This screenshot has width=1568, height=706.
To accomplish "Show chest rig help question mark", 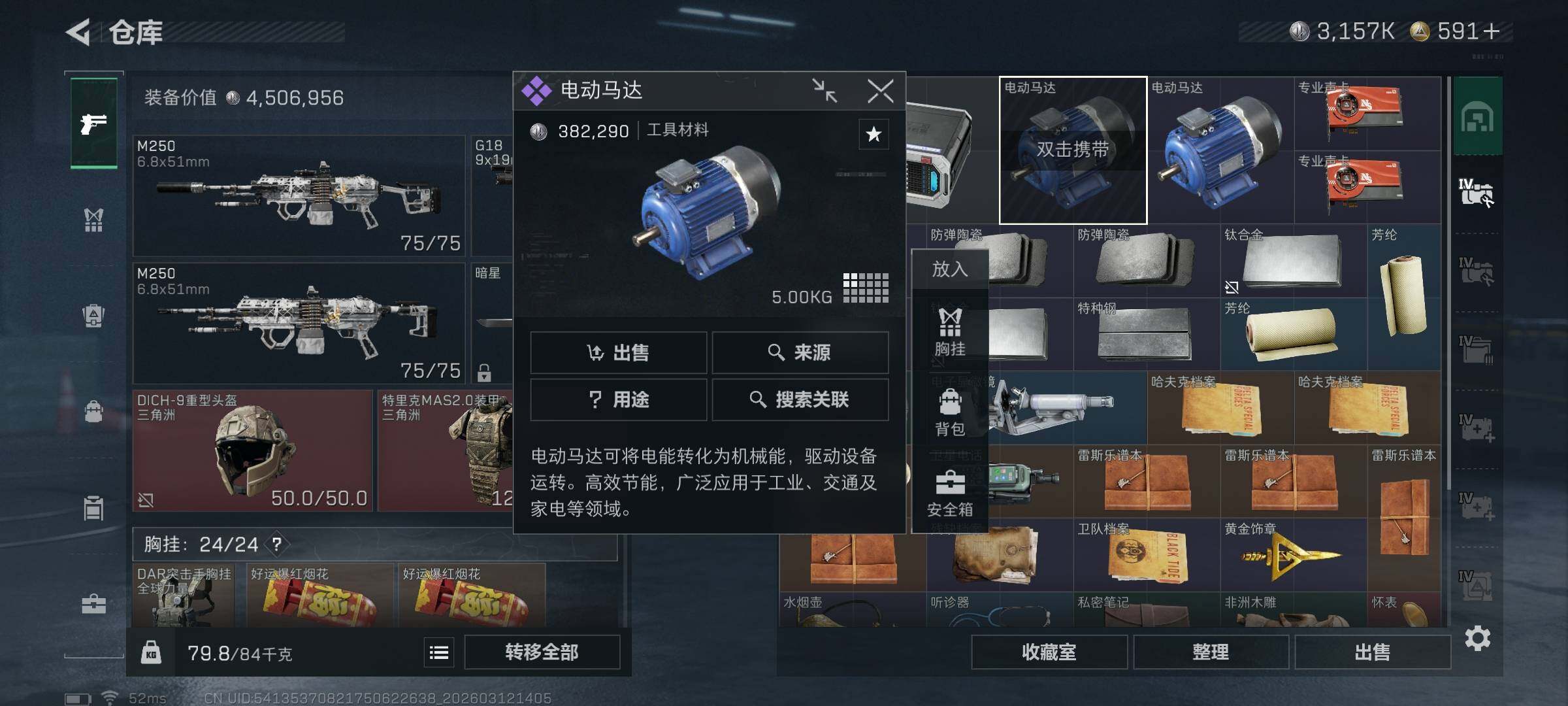I will point(277,544).
